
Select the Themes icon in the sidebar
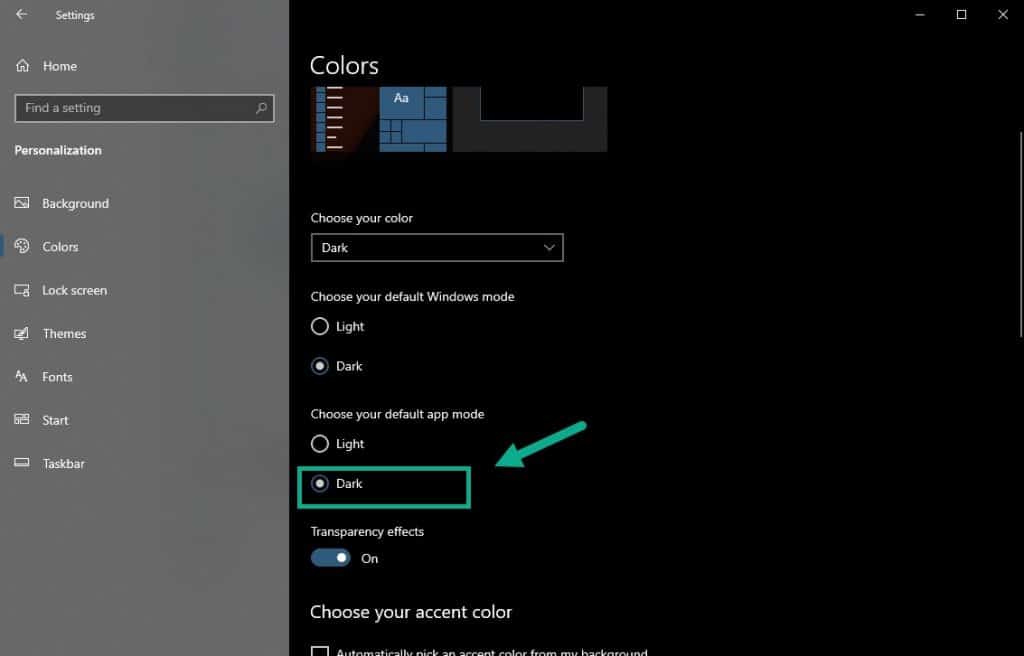click(x=21, y=333)
